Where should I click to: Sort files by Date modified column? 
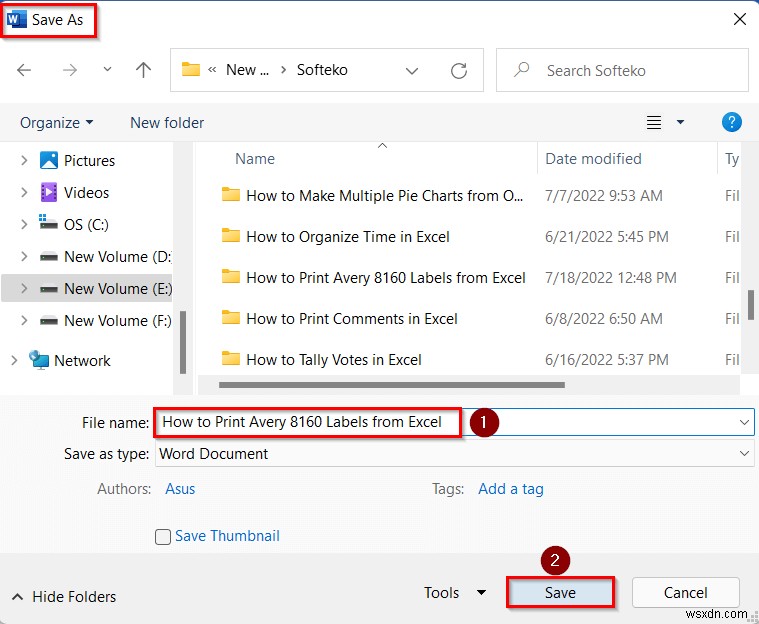tap(593, 159)
